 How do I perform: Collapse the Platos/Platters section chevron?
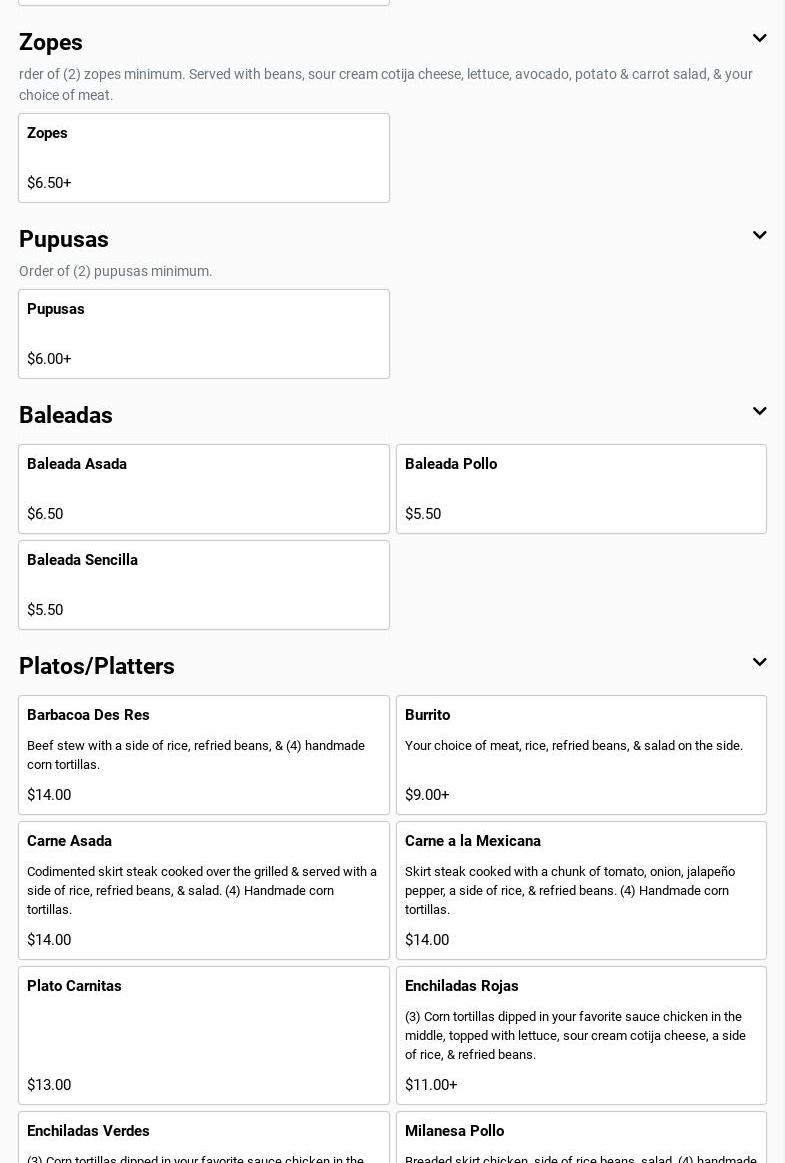pos(759,663)
